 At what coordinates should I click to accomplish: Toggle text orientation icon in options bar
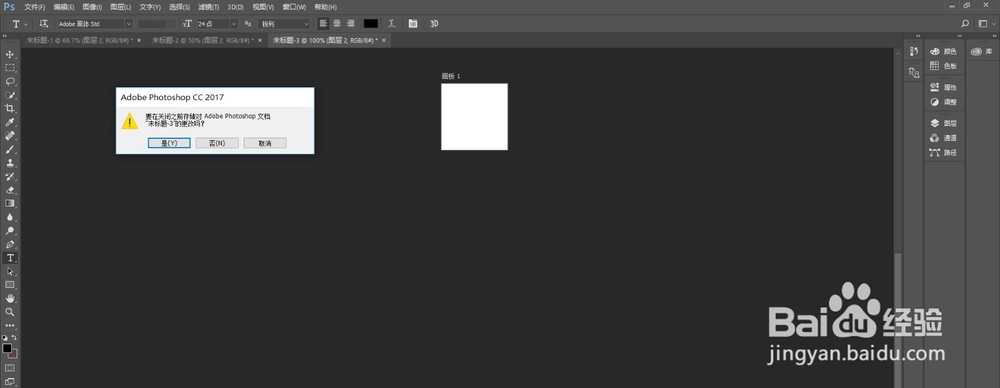pyautogui.click(x=44, y=24)
